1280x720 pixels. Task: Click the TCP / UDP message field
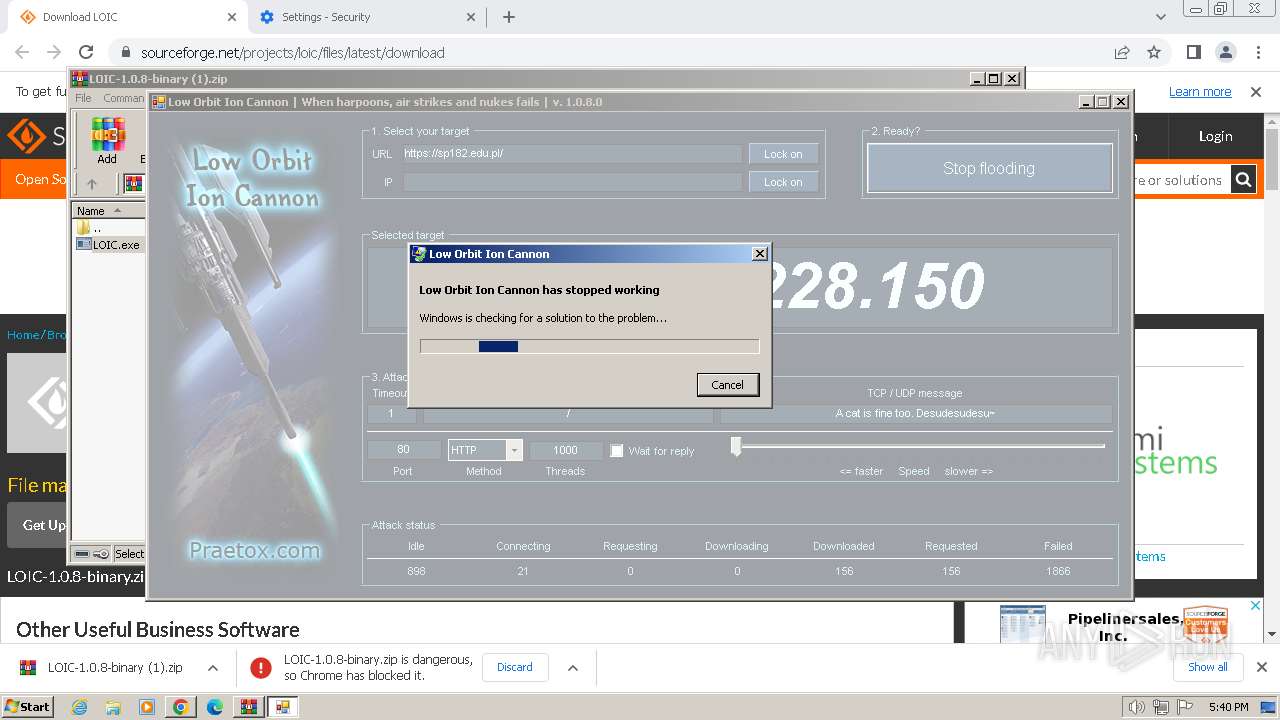click(x=915, y=413)
